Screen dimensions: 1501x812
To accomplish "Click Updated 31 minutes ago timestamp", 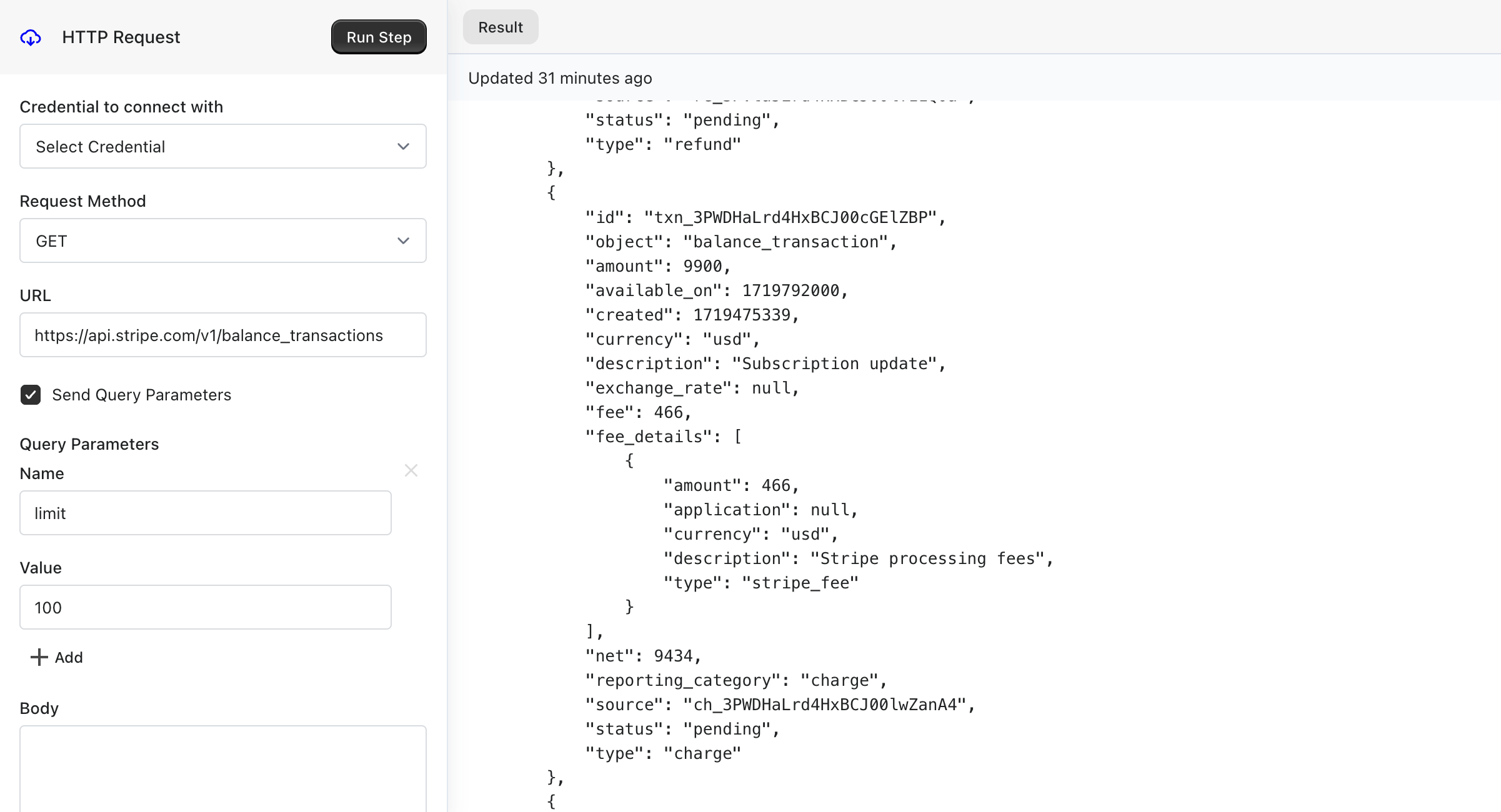I will (560, 78).
